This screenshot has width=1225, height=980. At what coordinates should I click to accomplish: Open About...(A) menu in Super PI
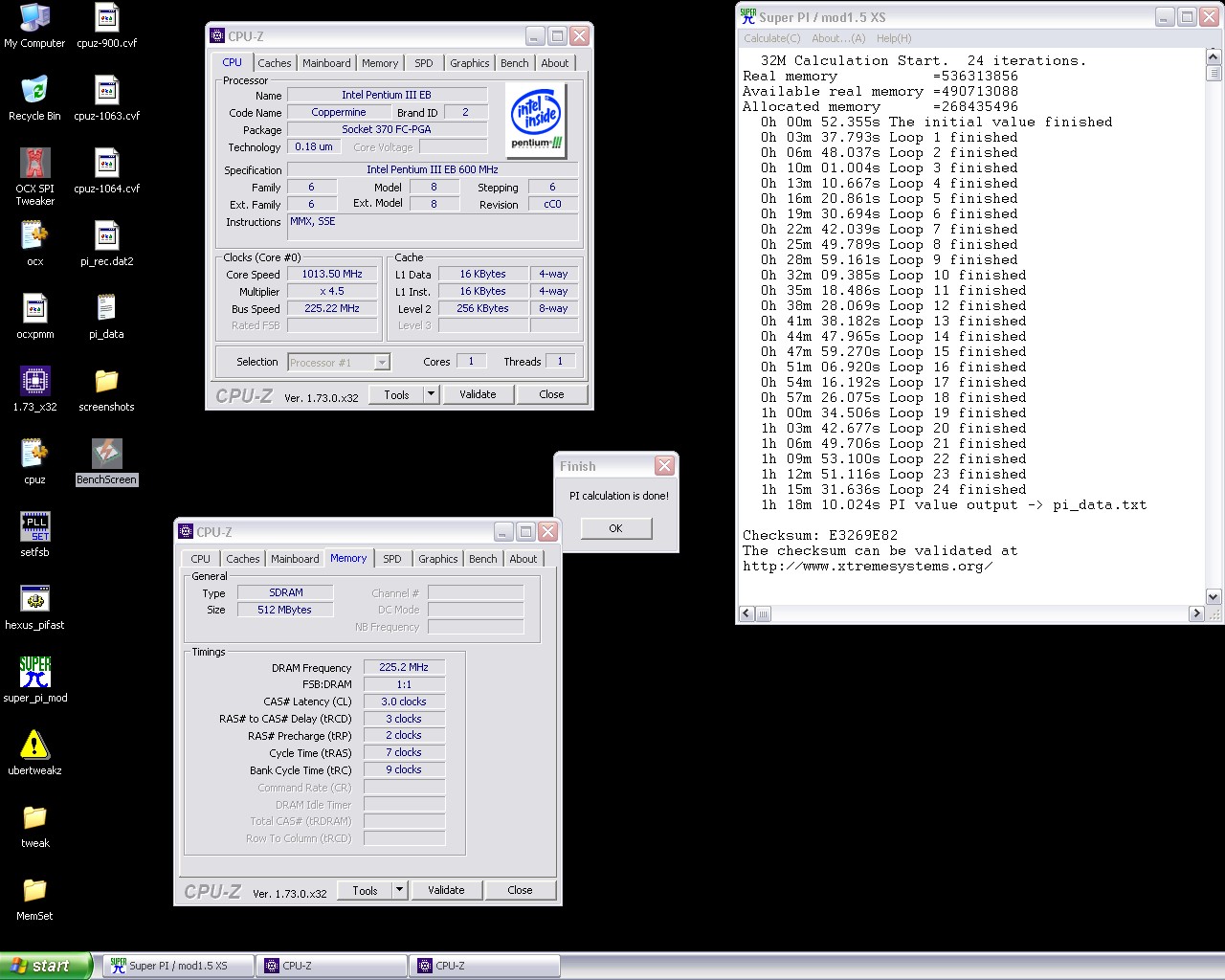click(x=838, y=38)
